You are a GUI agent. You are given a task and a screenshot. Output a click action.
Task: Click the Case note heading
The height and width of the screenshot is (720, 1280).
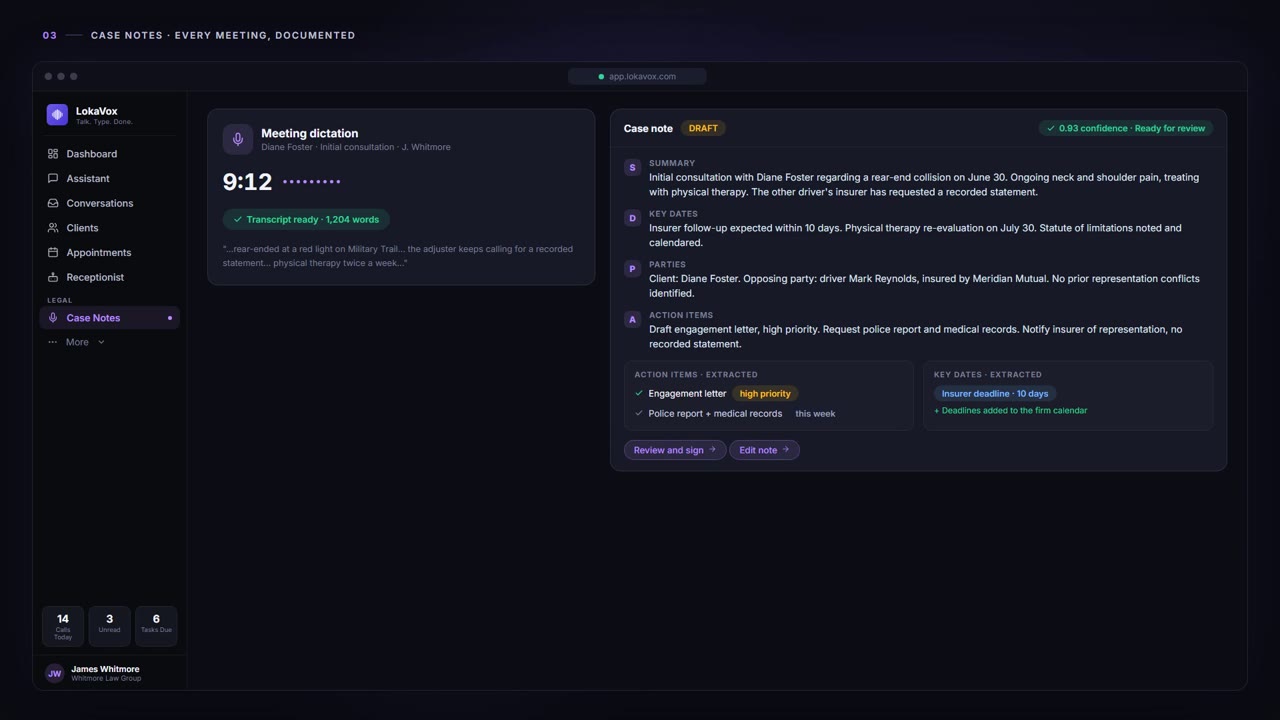point(648,128)
